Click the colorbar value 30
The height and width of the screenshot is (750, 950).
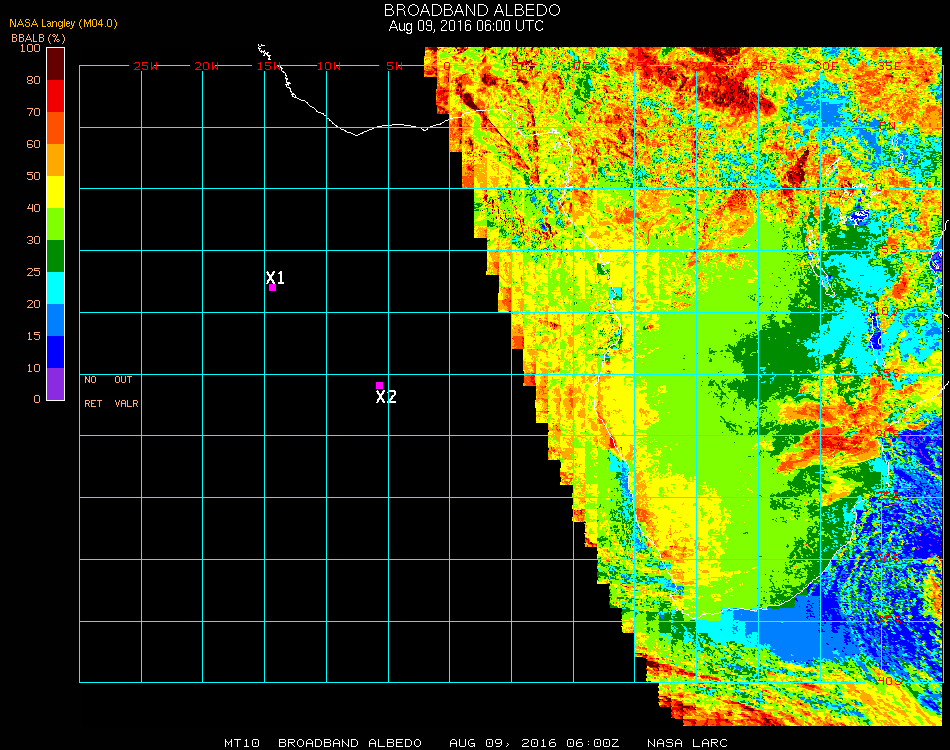(x=33, y=241)
